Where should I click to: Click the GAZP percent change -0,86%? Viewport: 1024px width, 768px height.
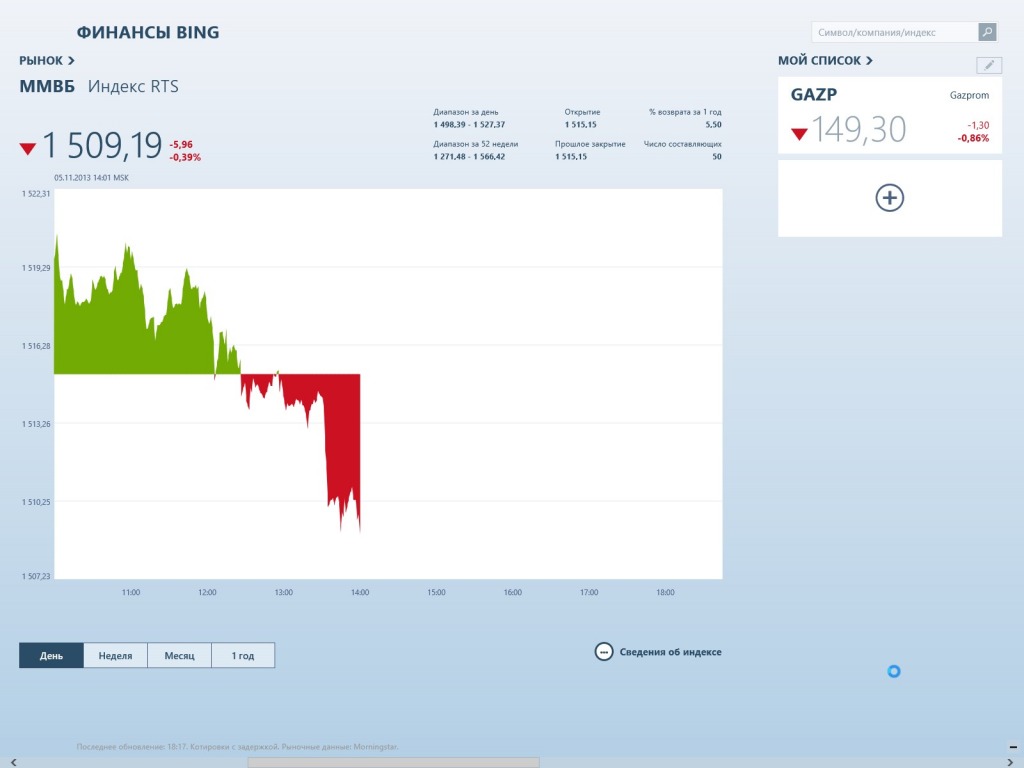(973, 138)
